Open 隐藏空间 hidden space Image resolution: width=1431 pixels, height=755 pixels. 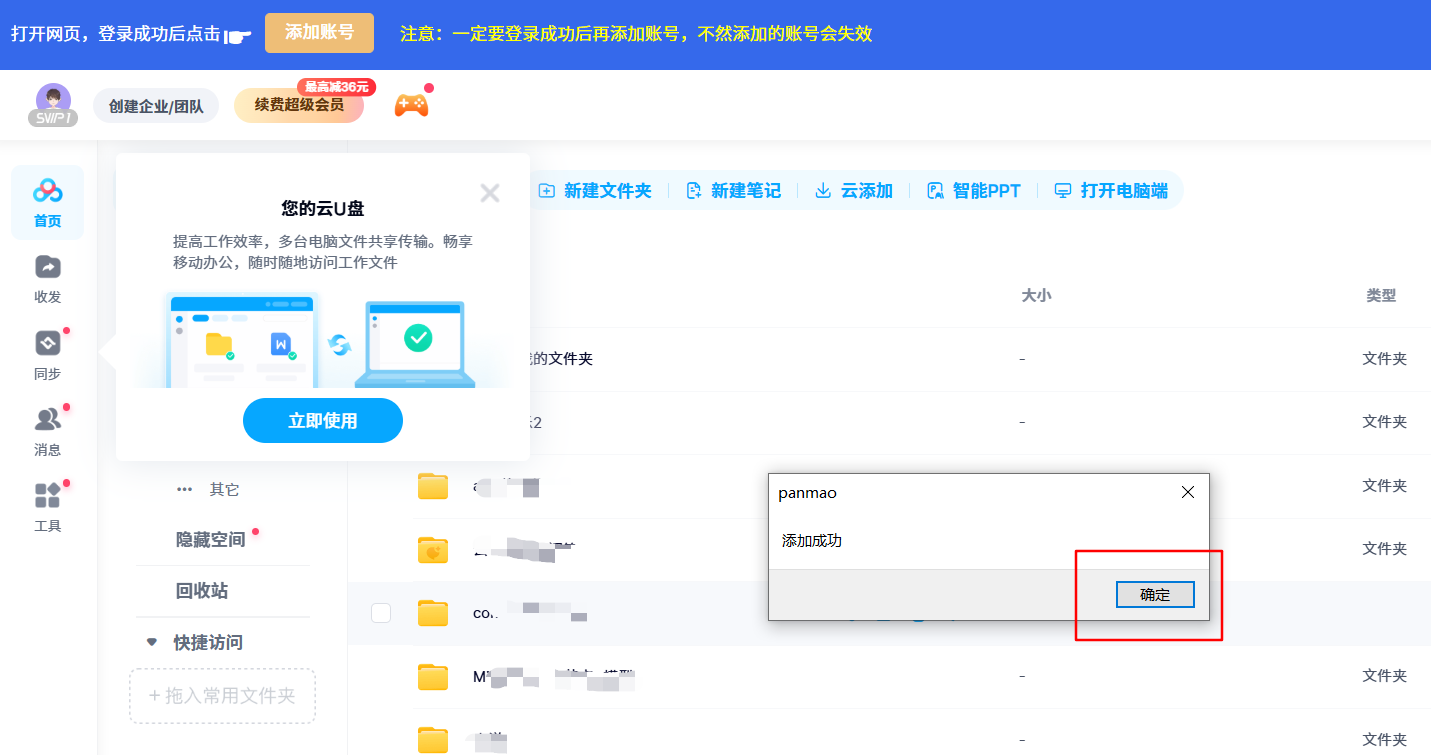coord(210,540)
